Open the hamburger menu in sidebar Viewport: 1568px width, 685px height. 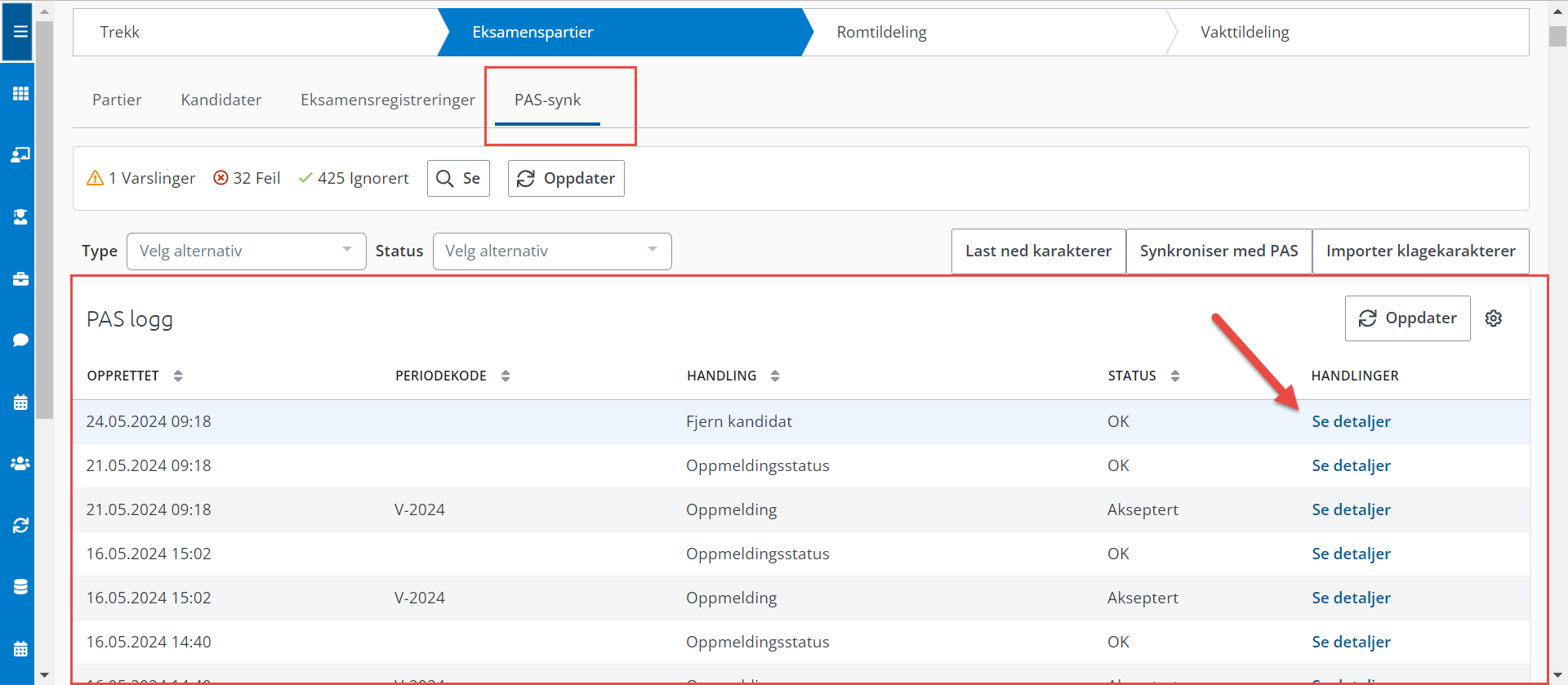coord(20,32)
